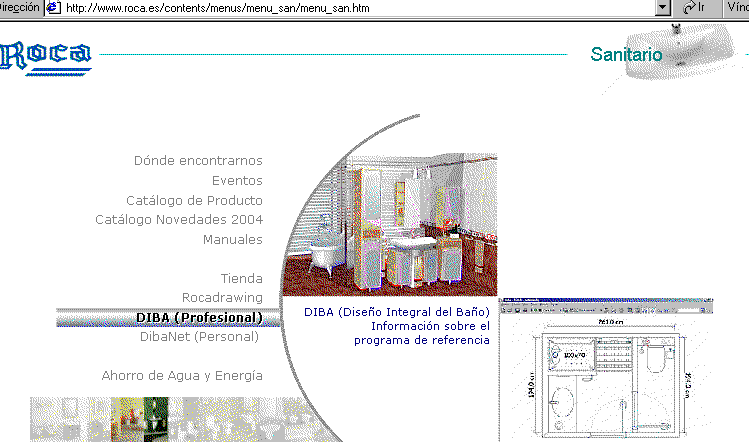Open DibaNet (Personal) link
Viewport: 749px width, 442px height.
pos(199,337)
